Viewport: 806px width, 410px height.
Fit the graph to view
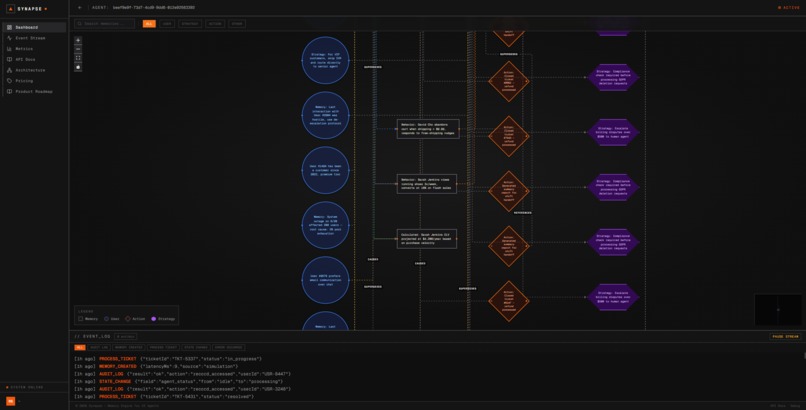tap(78, 58)
